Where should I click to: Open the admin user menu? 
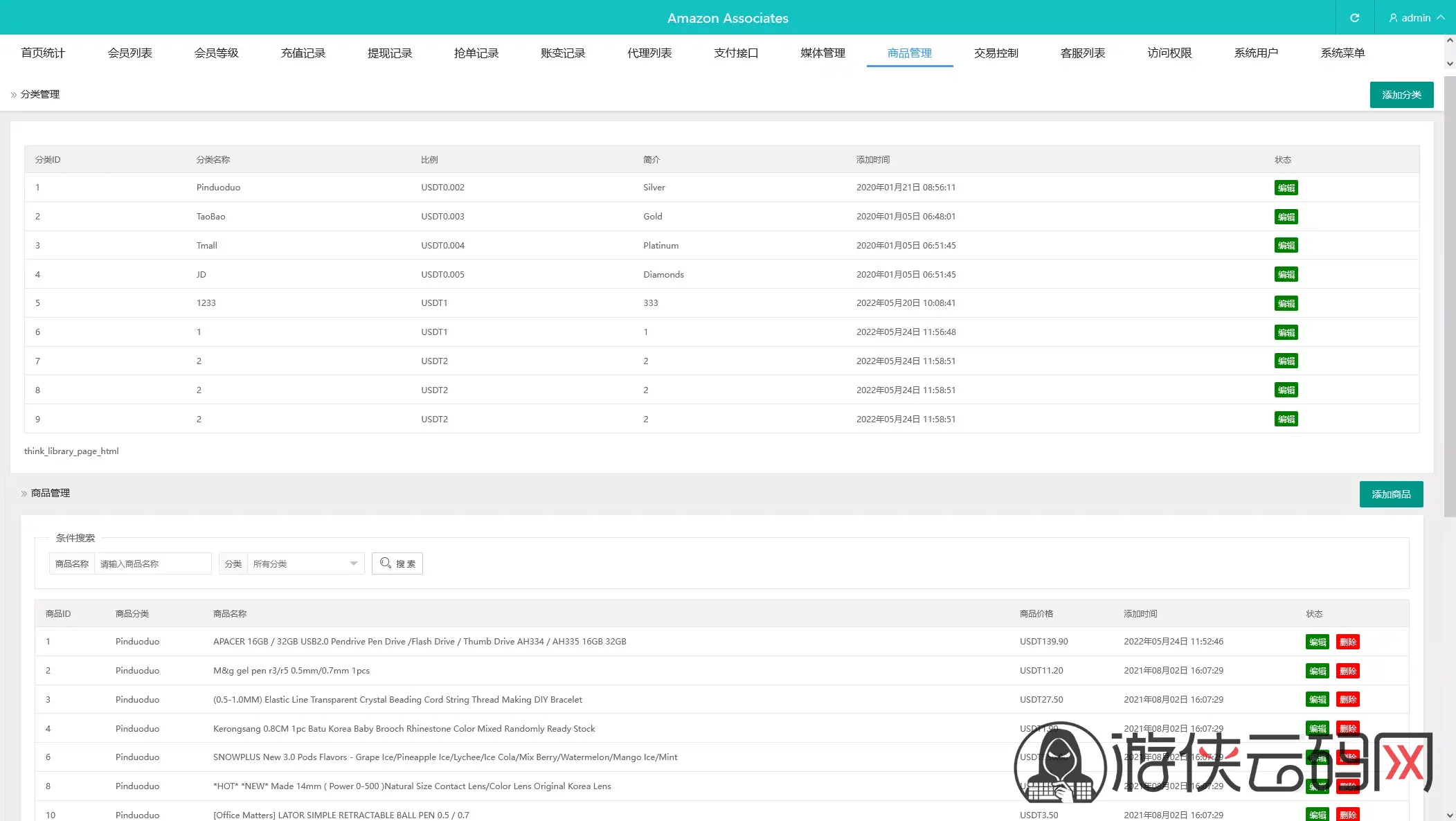(1416, 18)
